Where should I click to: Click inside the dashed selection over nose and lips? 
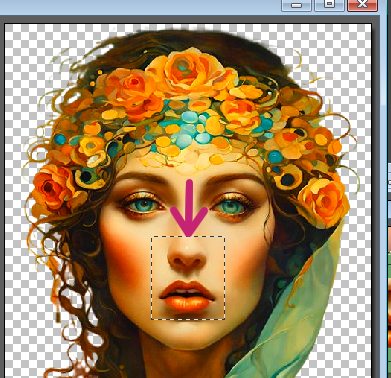pyautogui.click(x=188, y=278)
